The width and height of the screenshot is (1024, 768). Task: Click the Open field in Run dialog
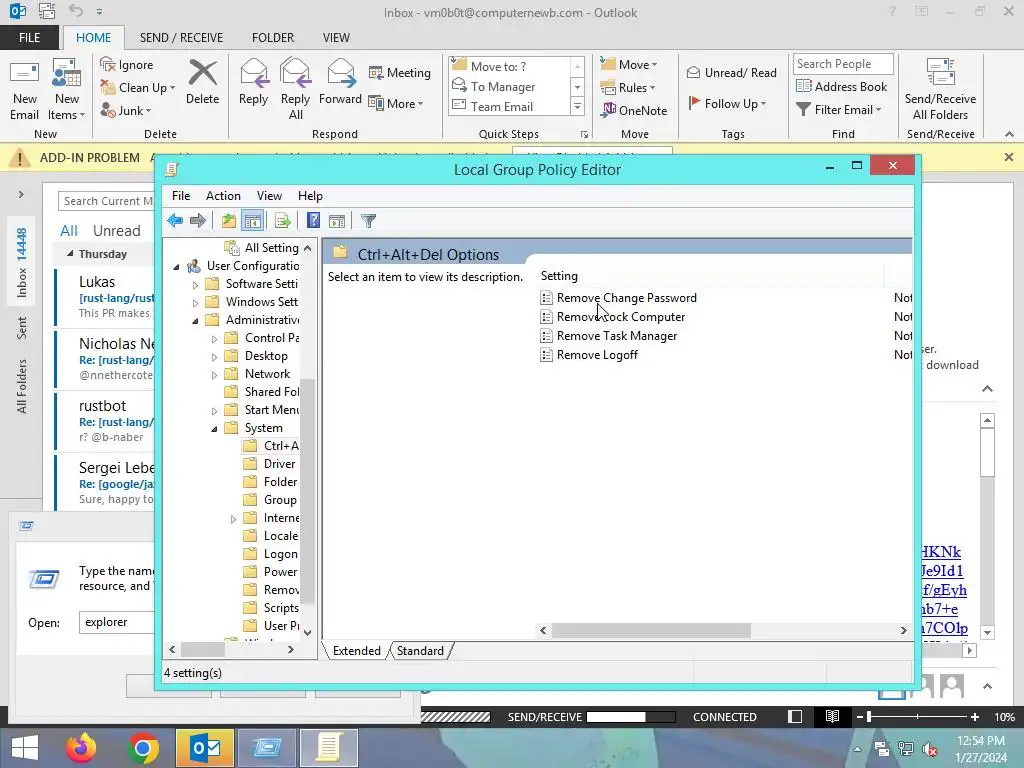[116, 622]
